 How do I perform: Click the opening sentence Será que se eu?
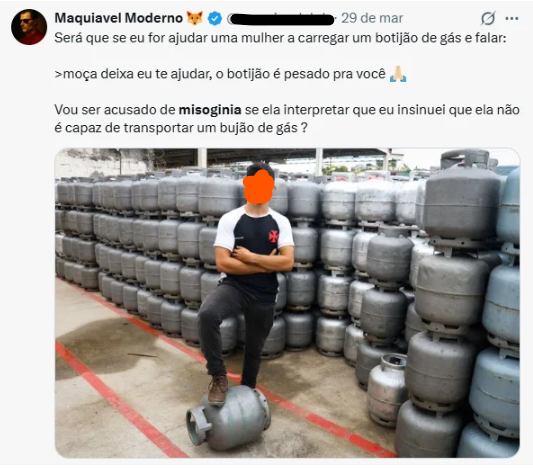coord(280,38)
